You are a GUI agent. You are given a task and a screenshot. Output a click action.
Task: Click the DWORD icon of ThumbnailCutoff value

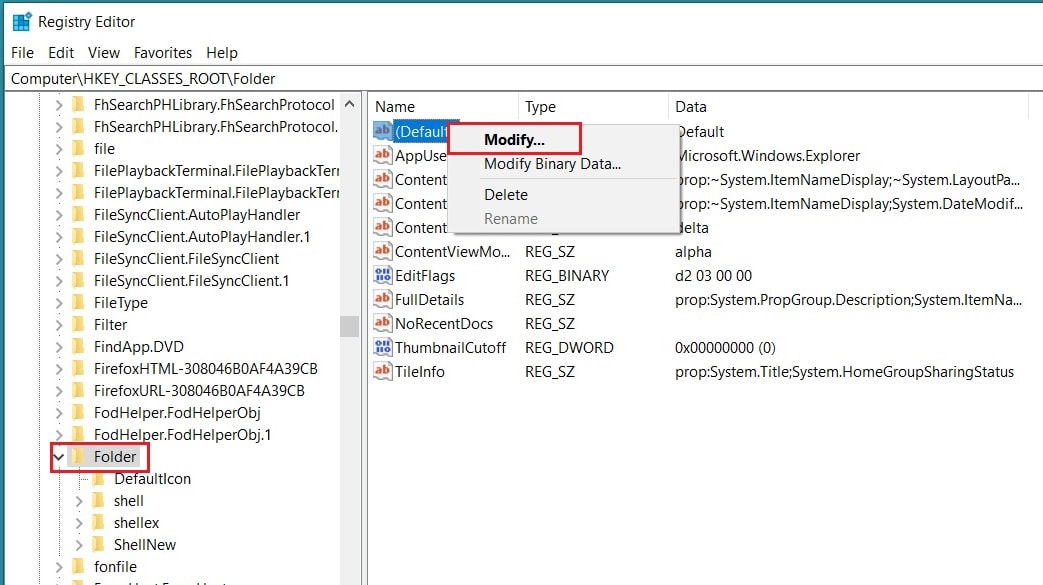(x=382, y=347)
